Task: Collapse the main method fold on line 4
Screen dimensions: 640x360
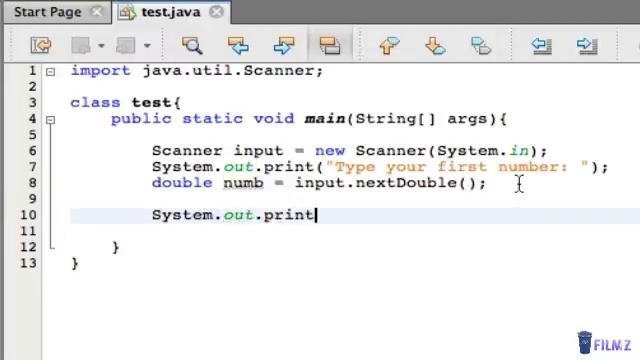Action: (x=50, y=120)
